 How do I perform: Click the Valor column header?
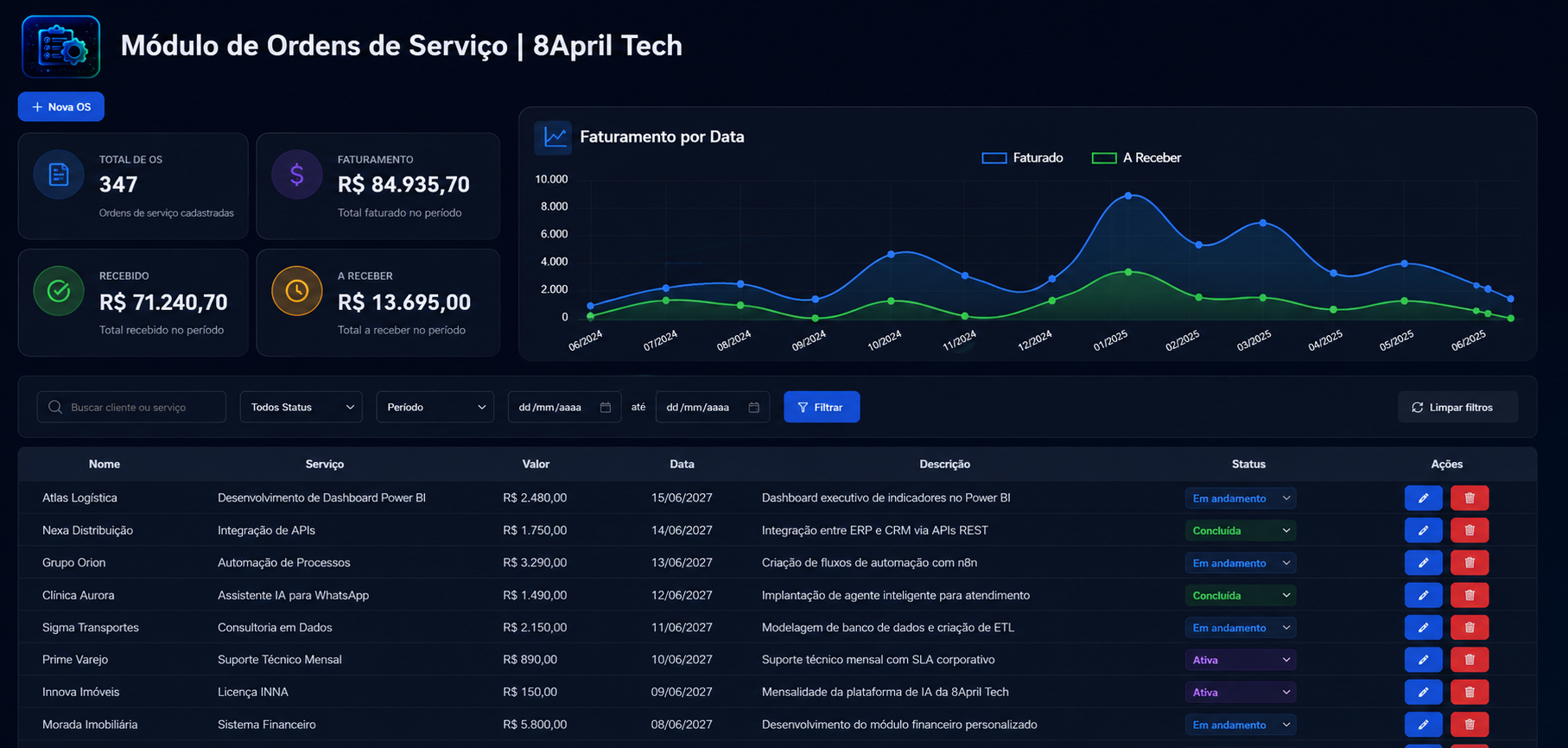[x=536, y=464]
